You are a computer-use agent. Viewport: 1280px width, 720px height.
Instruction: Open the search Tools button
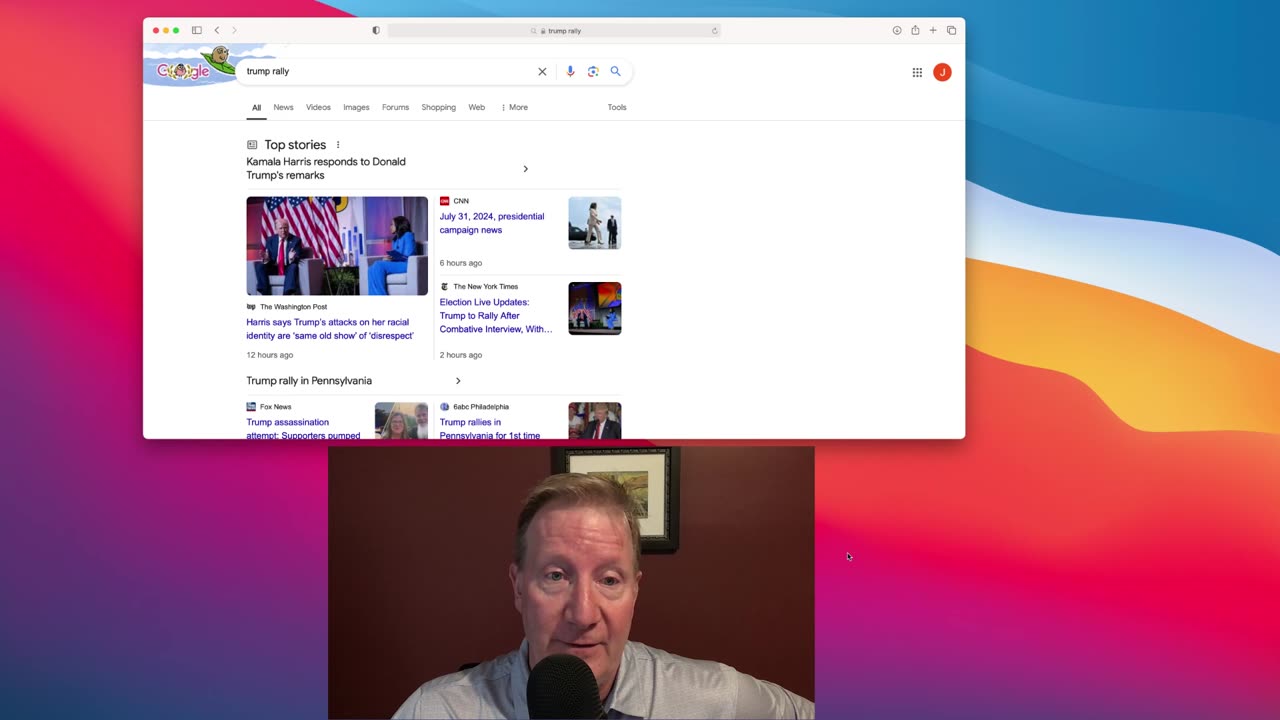(617, 107)
